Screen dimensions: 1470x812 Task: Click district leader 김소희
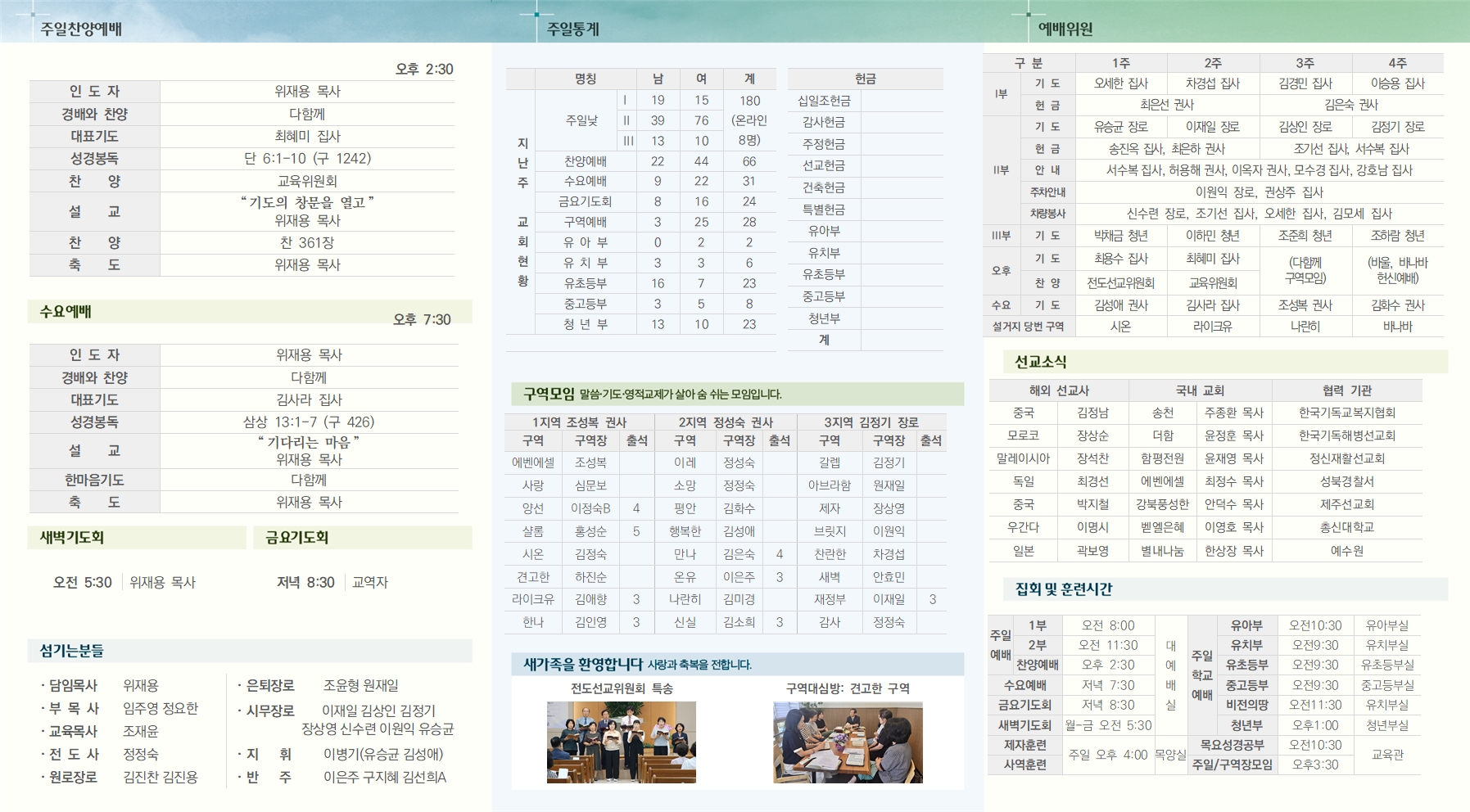coord(739,622)
